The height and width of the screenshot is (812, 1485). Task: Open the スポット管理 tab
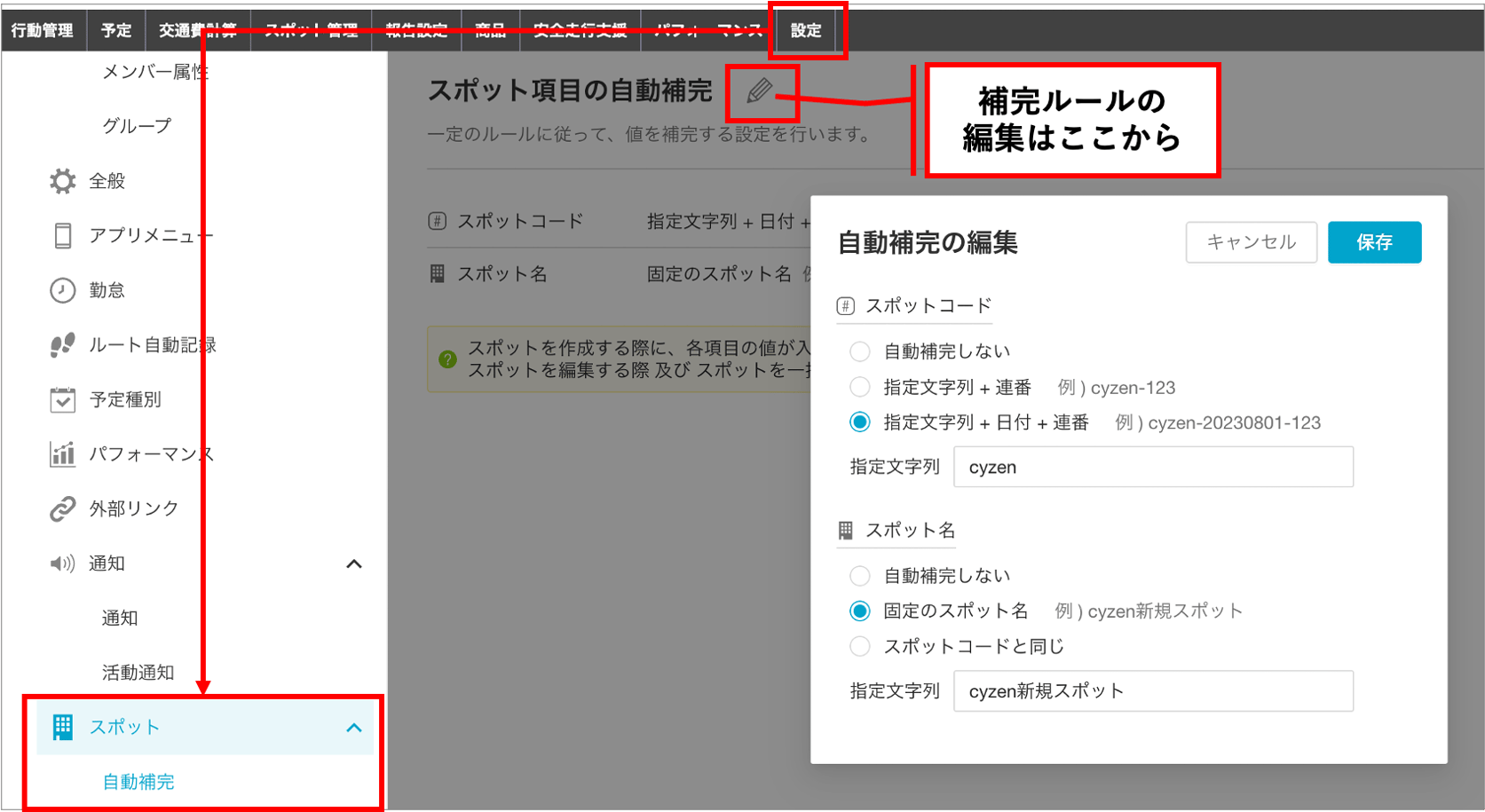point(311,29)
